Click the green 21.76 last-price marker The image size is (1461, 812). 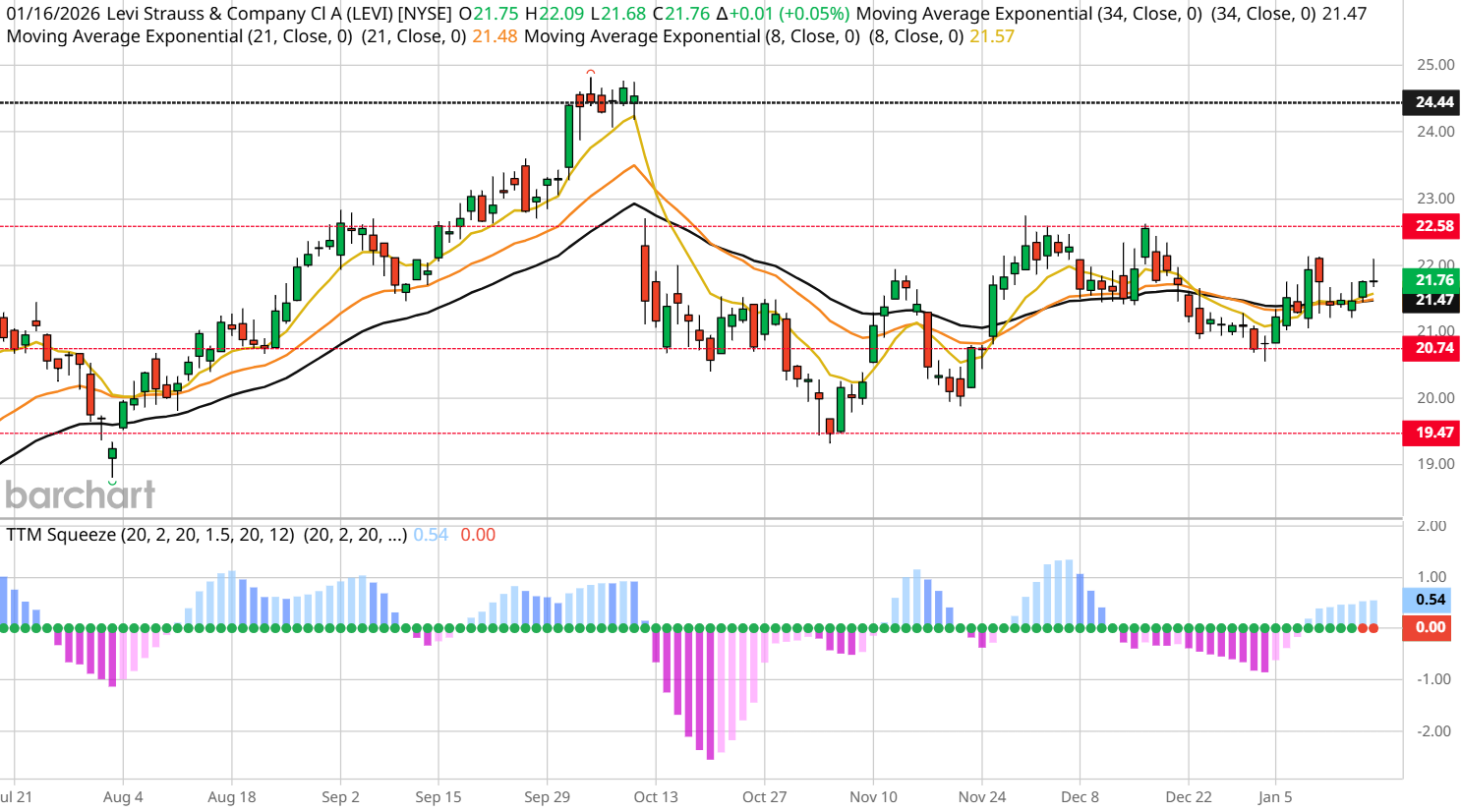click(x=1432, y=280)
